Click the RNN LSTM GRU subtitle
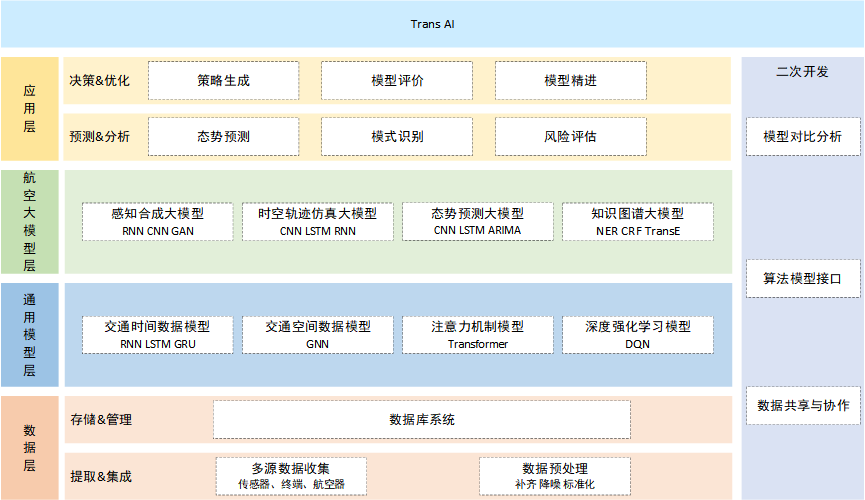The width and height of the screenshot is (865, 500). (158, 344)
